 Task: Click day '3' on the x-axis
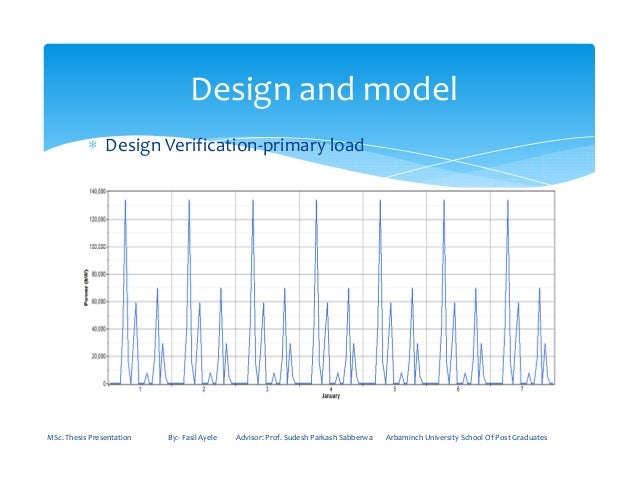(x=267, y=389)
